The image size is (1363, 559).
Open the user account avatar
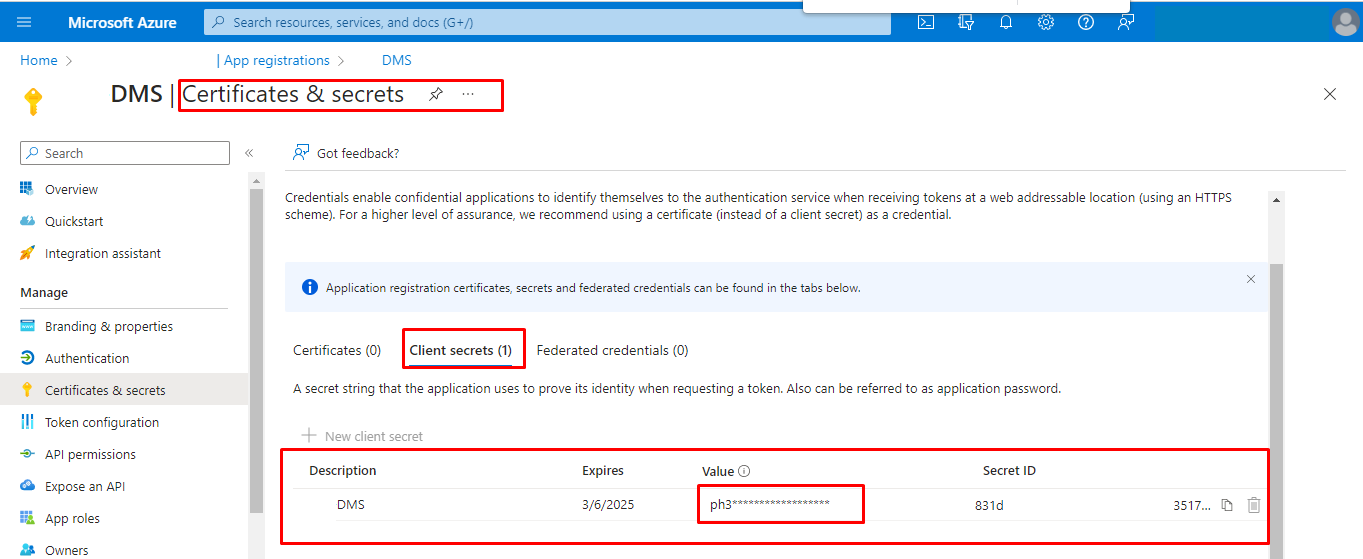pyautogui.click(x=1346, y=22)
